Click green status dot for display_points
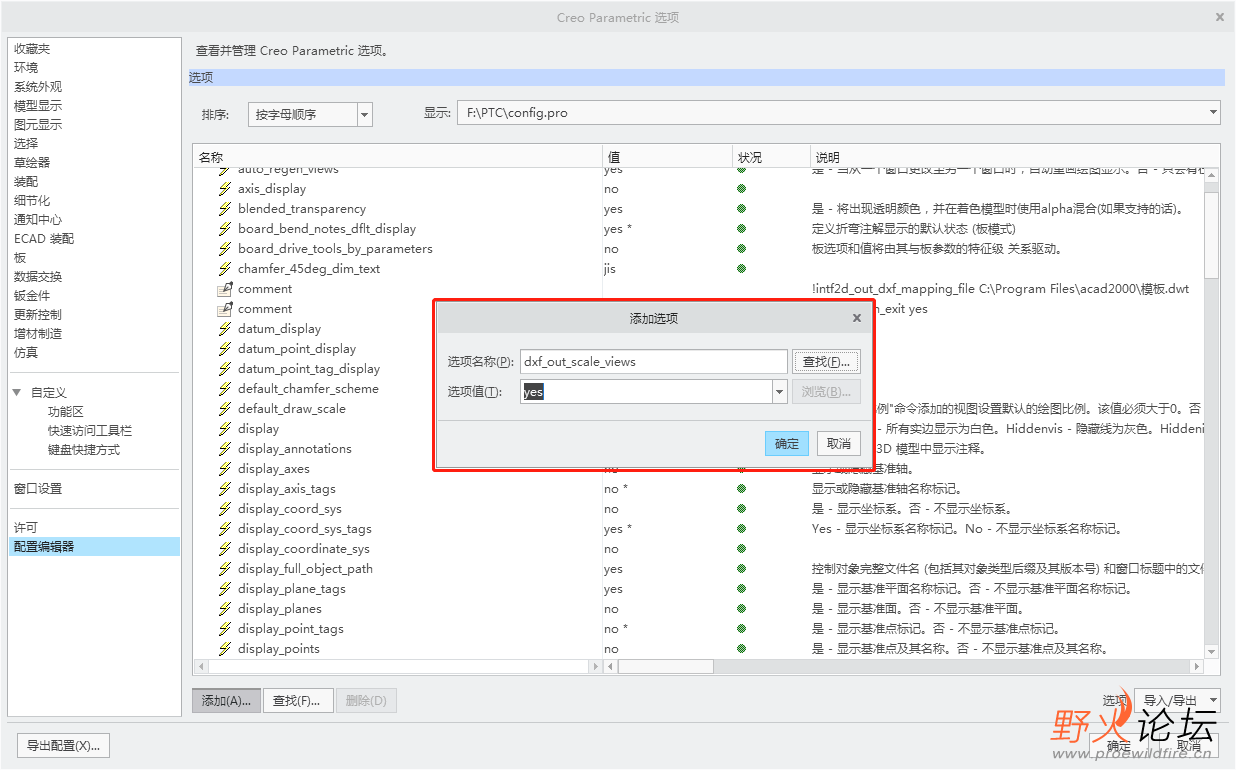Screen dimensions: 1236x770 (741, 649)
